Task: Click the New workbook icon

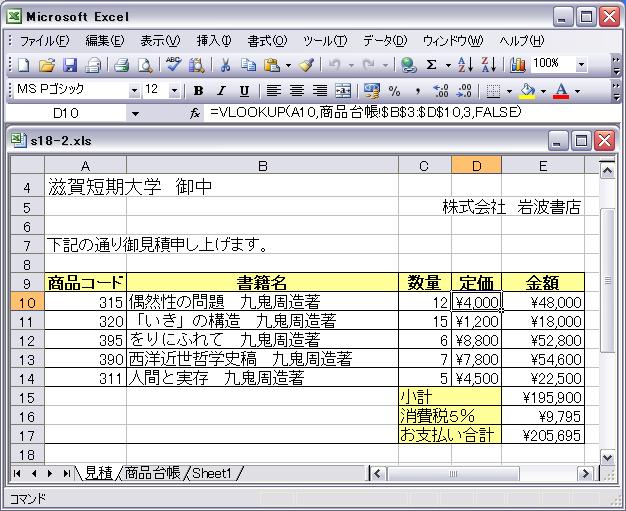Action: click(23, 65)
